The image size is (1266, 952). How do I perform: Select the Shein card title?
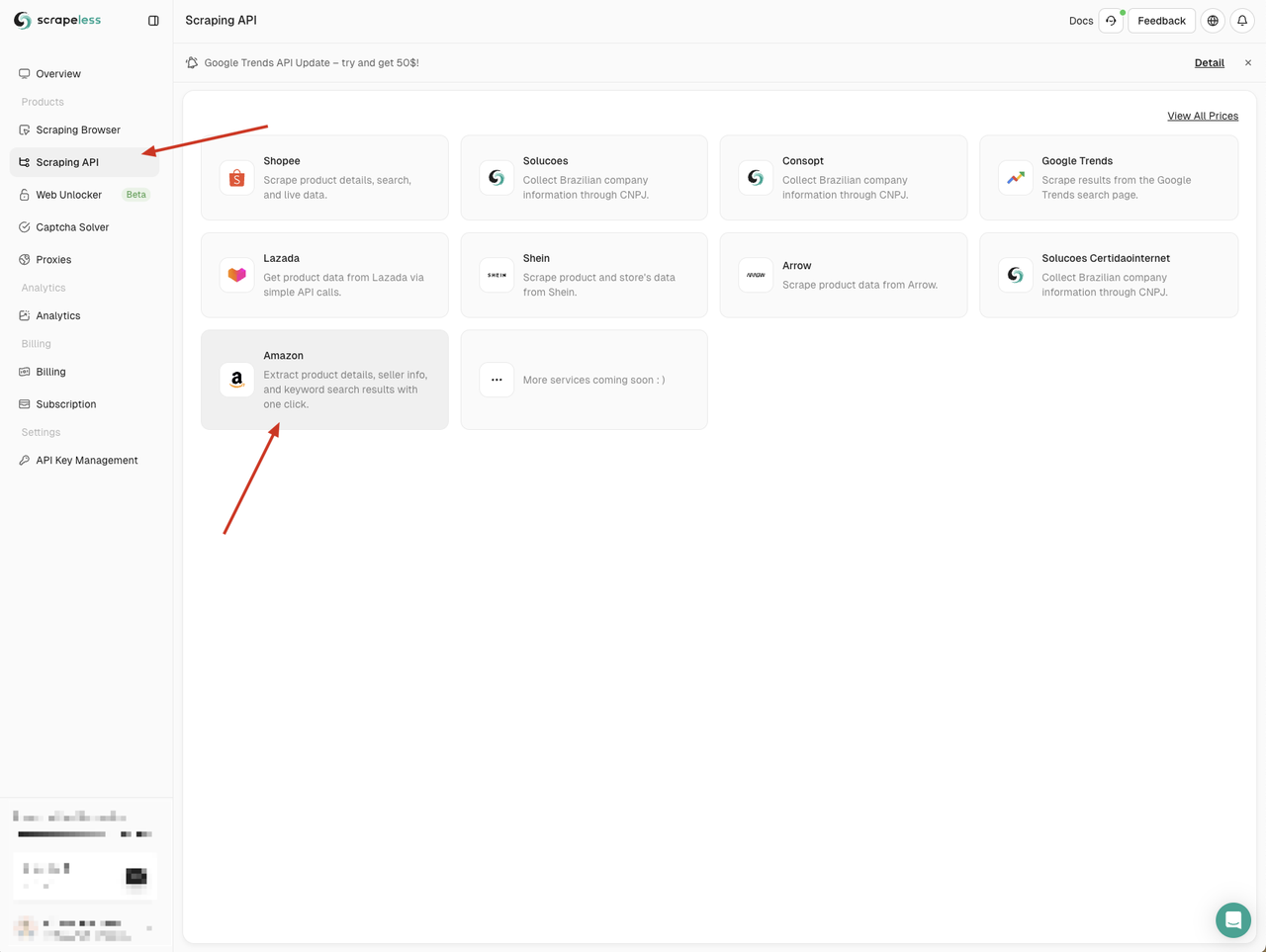[x=536, y=259]
